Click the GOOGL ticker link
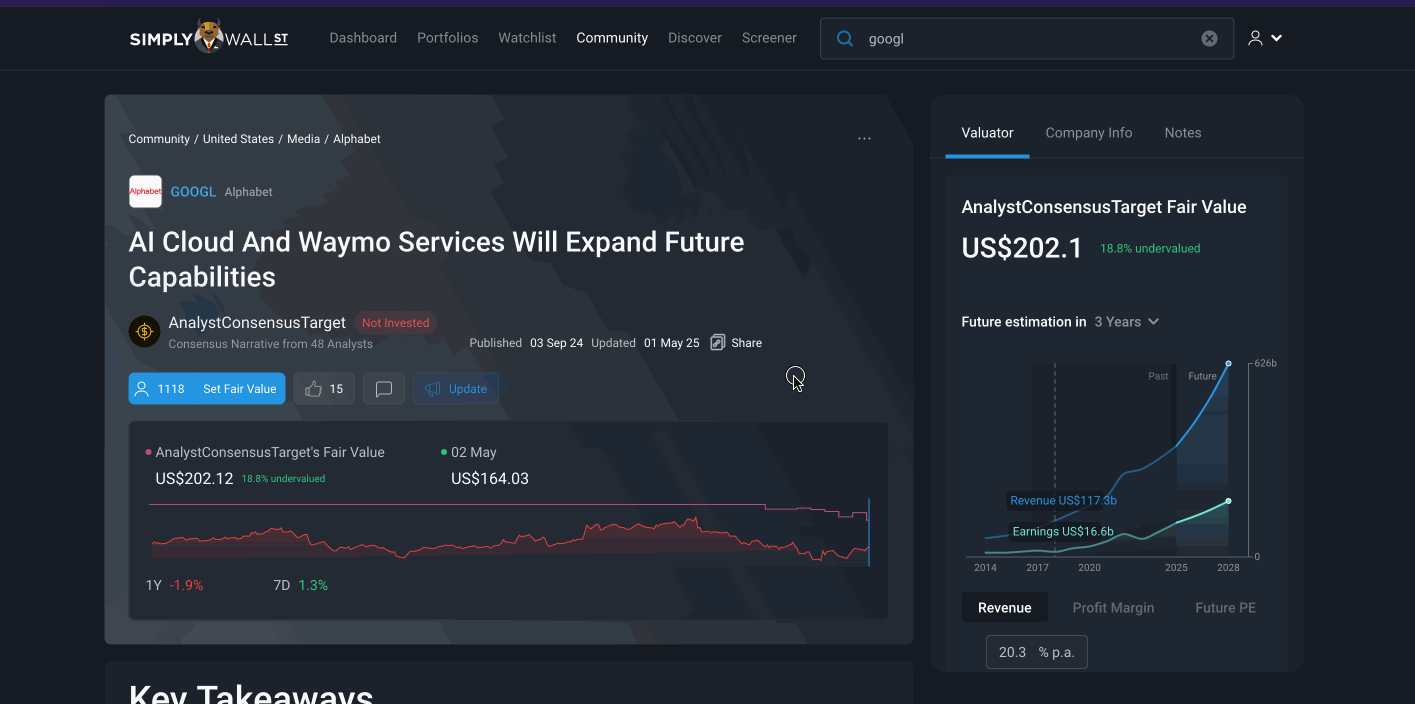The height and width of the screenshot is (704, 1415). pos(193,192)
